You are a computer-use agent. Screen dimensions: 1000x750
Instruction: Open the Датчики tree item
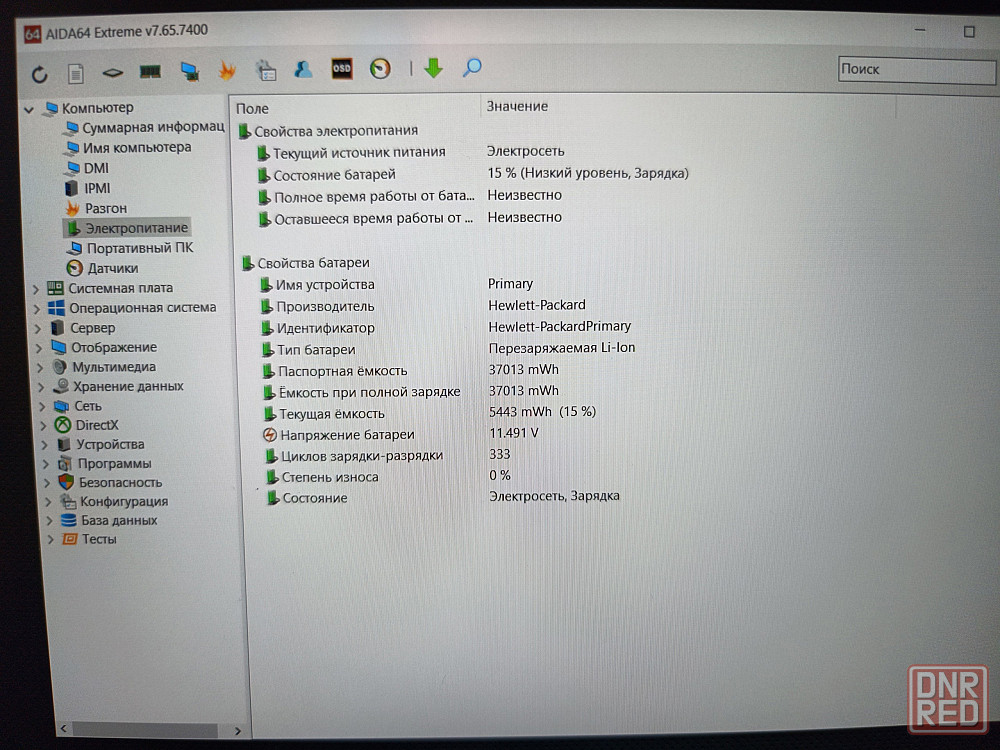click(103, 268)
